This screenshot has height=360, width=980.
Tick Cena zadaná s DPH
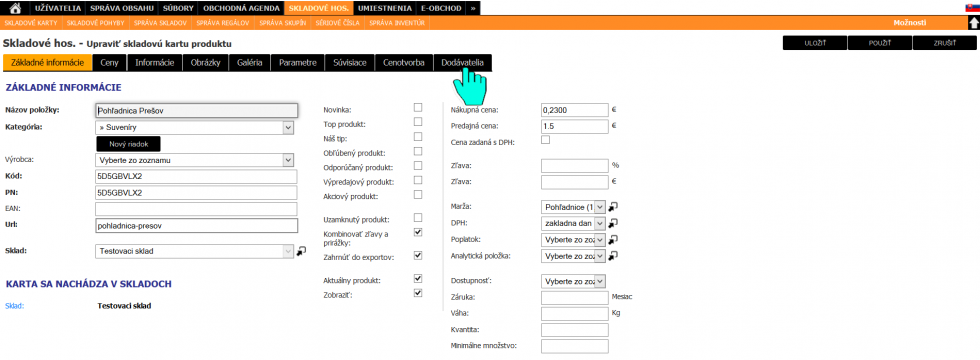coord(545,140)
